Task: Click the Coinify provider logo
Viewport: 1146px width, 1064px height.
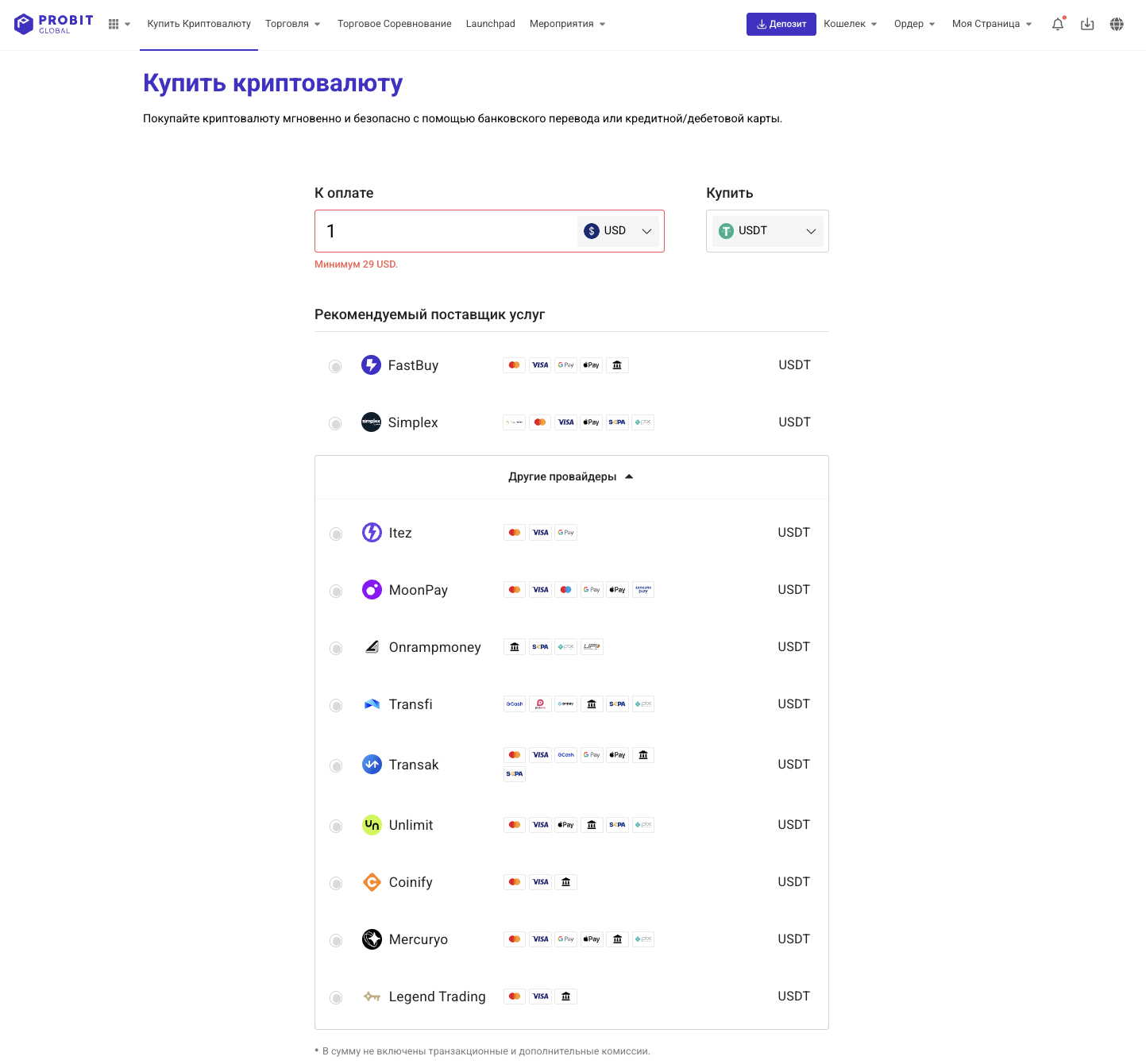Action: (372, 882)
